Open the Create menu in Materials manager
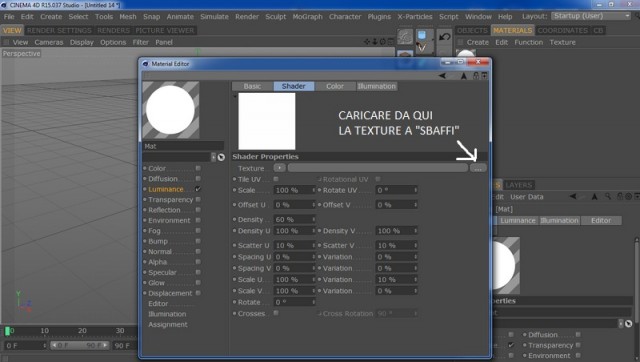The height and width of the screenshot is (362, 640). [478, 42]
